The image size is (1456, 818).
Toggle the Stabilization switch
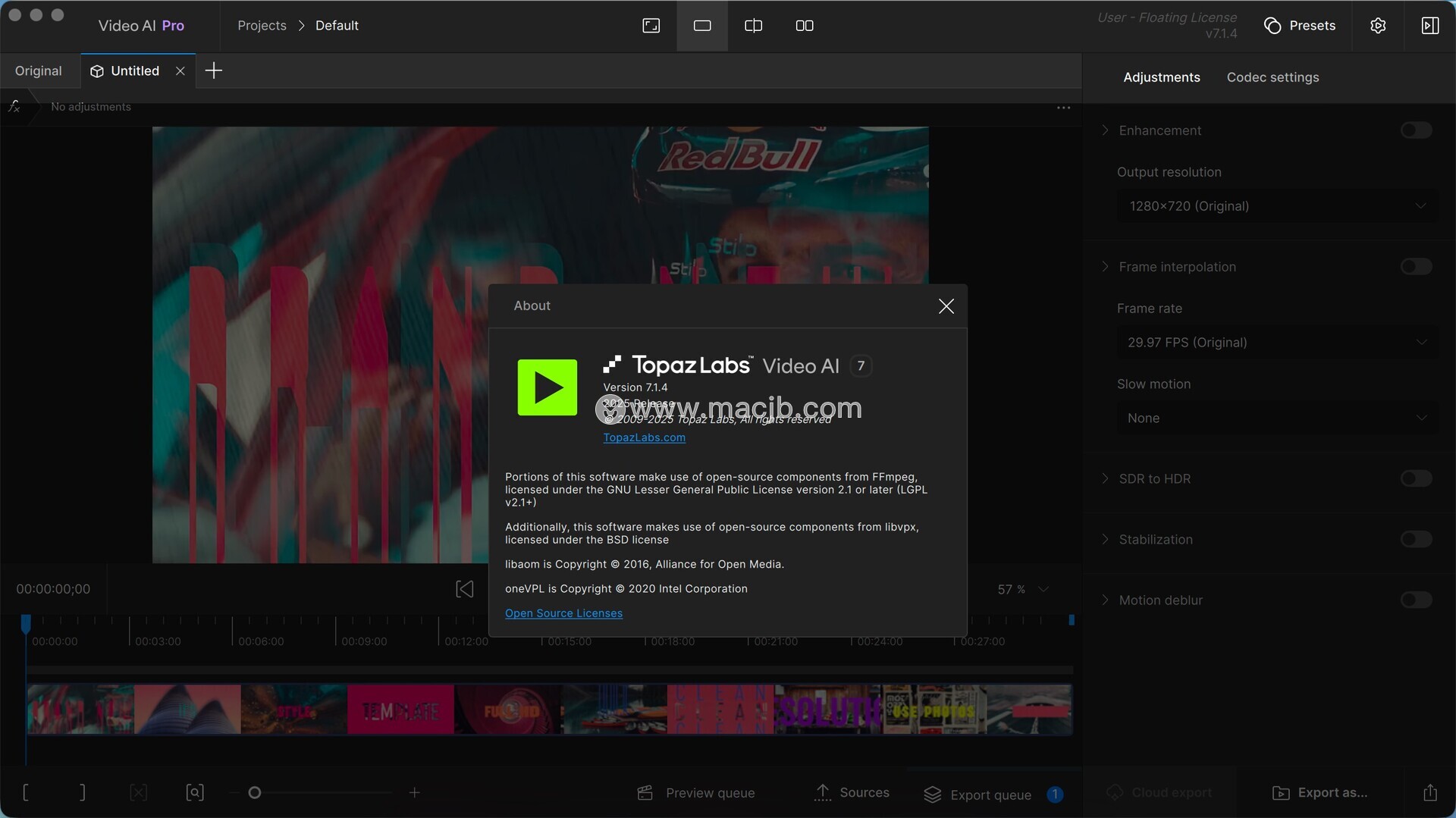1416,540
